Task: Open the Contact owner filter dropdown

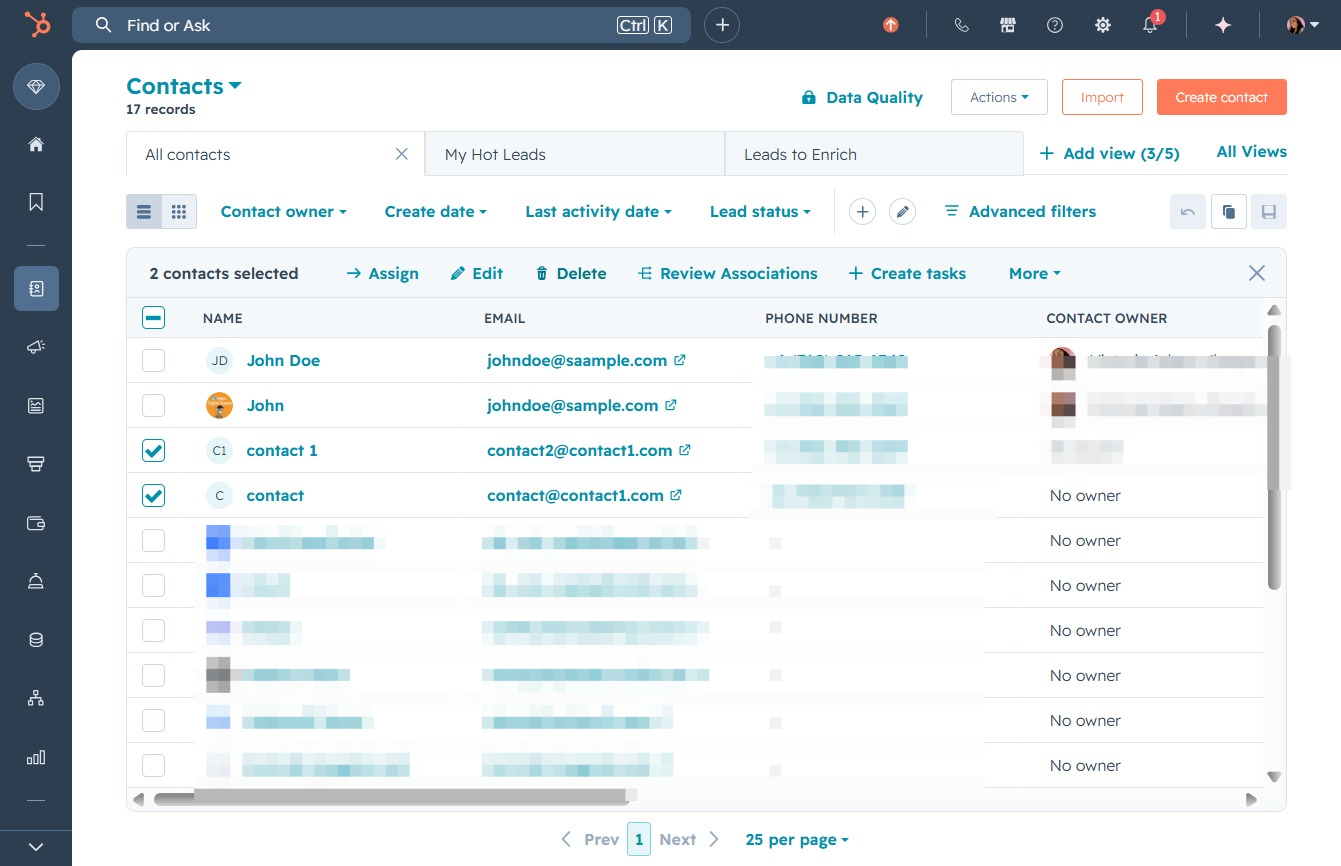Action: (x=284, y=212)
